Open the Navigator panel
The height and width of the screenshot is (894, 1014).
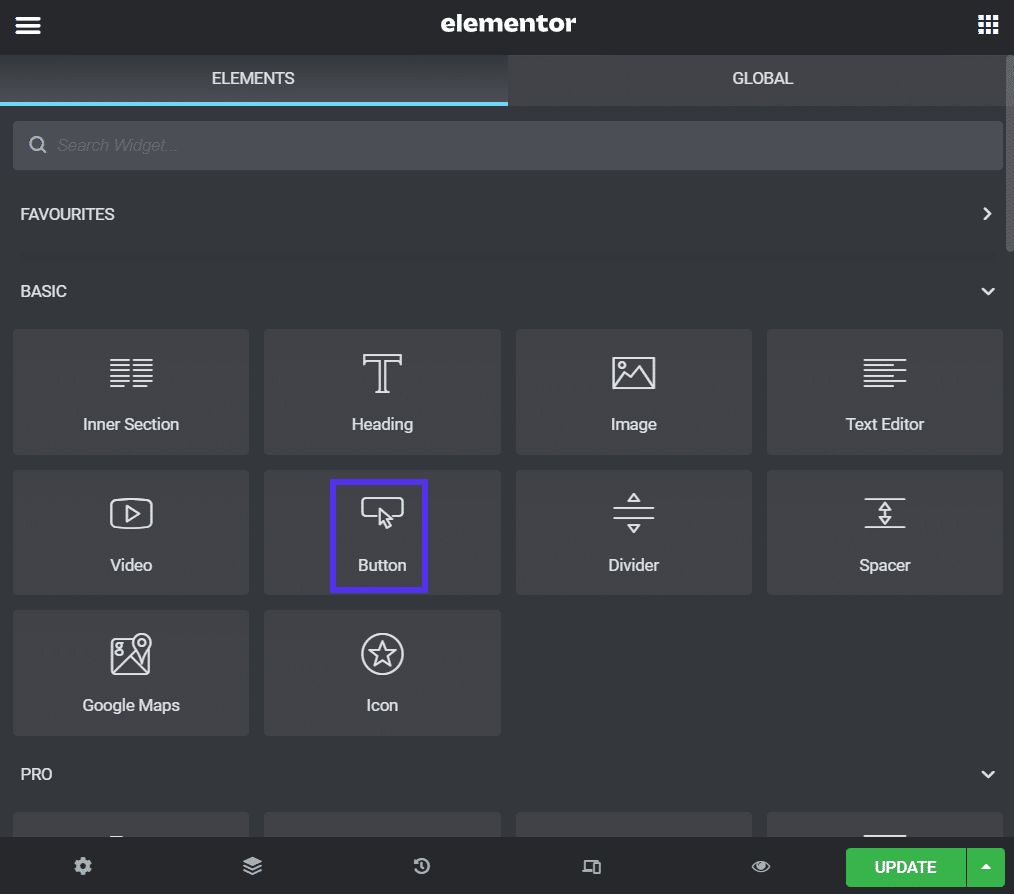coord(252,866)
